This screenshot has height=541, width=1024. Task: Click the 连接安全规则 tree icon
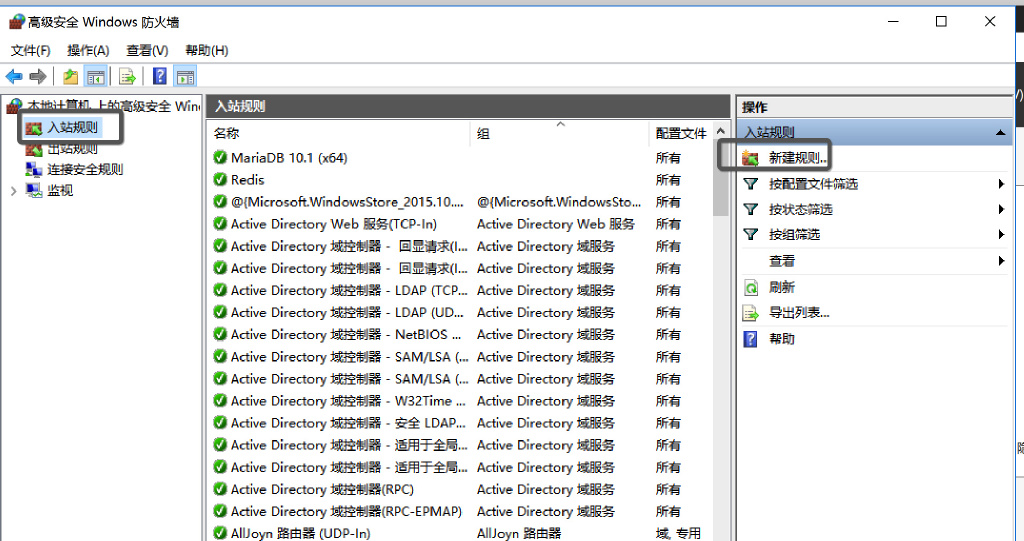pos(34,169)
